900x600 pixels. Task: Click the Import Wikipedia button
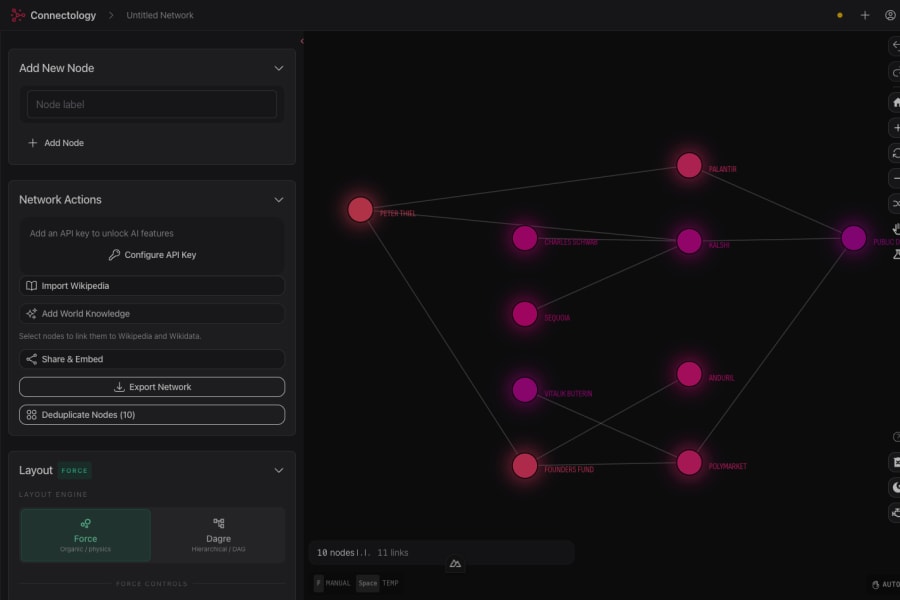(x=152, y=286)
